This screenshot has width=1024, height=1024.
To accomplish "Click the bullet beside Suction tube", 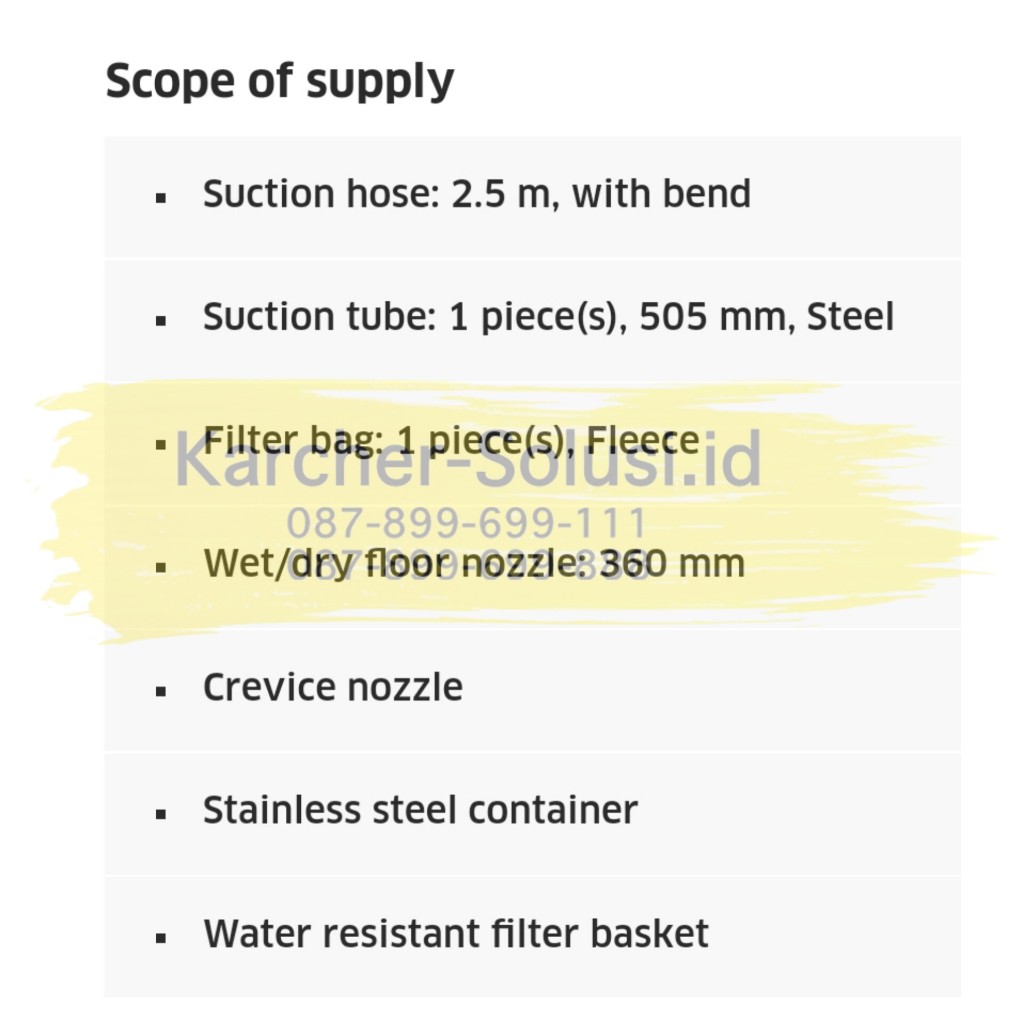I will [x=161, y=321].
